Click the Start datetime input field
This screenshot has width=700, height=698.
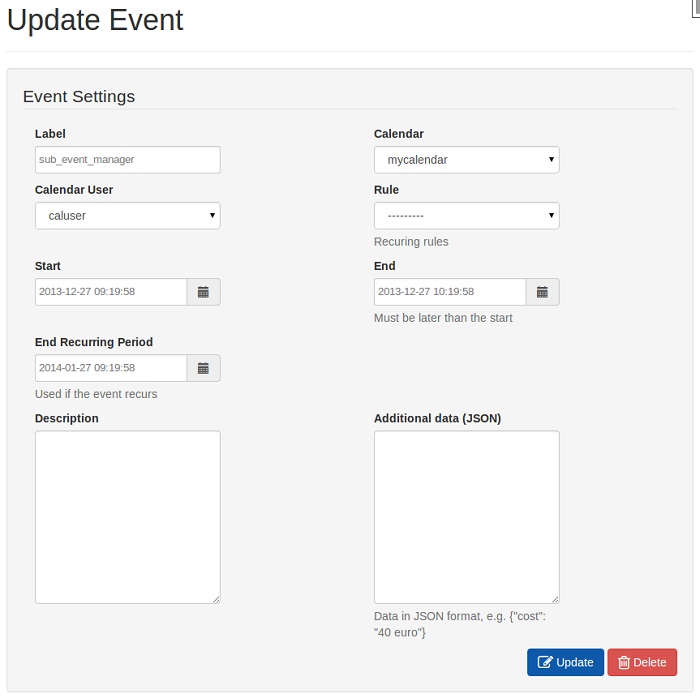coord(111,292)
